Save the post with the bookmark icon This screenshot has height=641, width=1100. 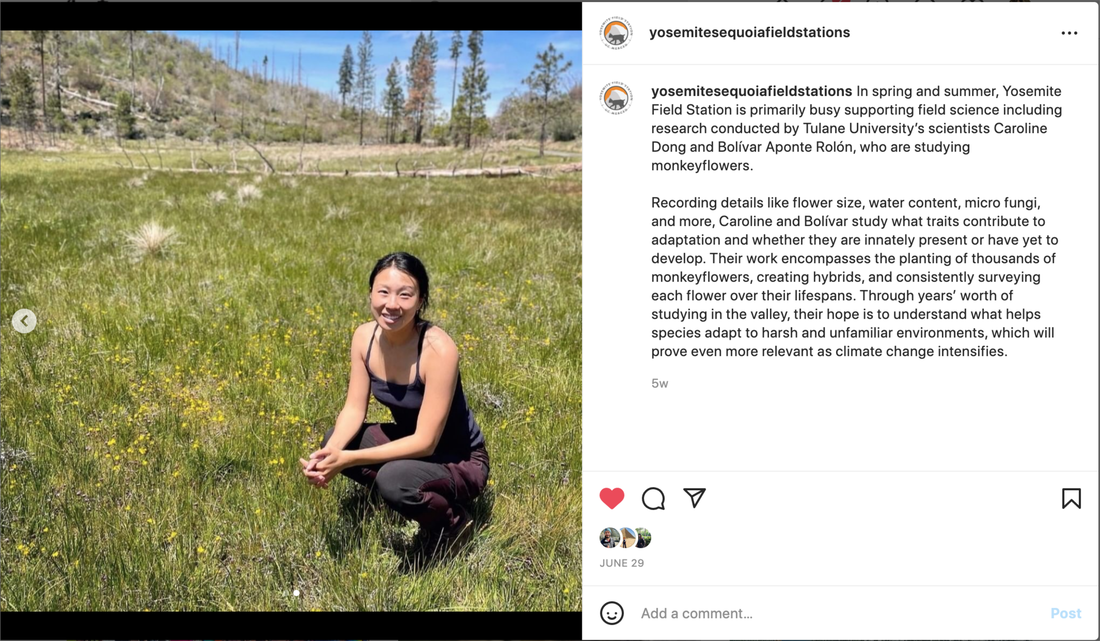(x=1071, y=498)
